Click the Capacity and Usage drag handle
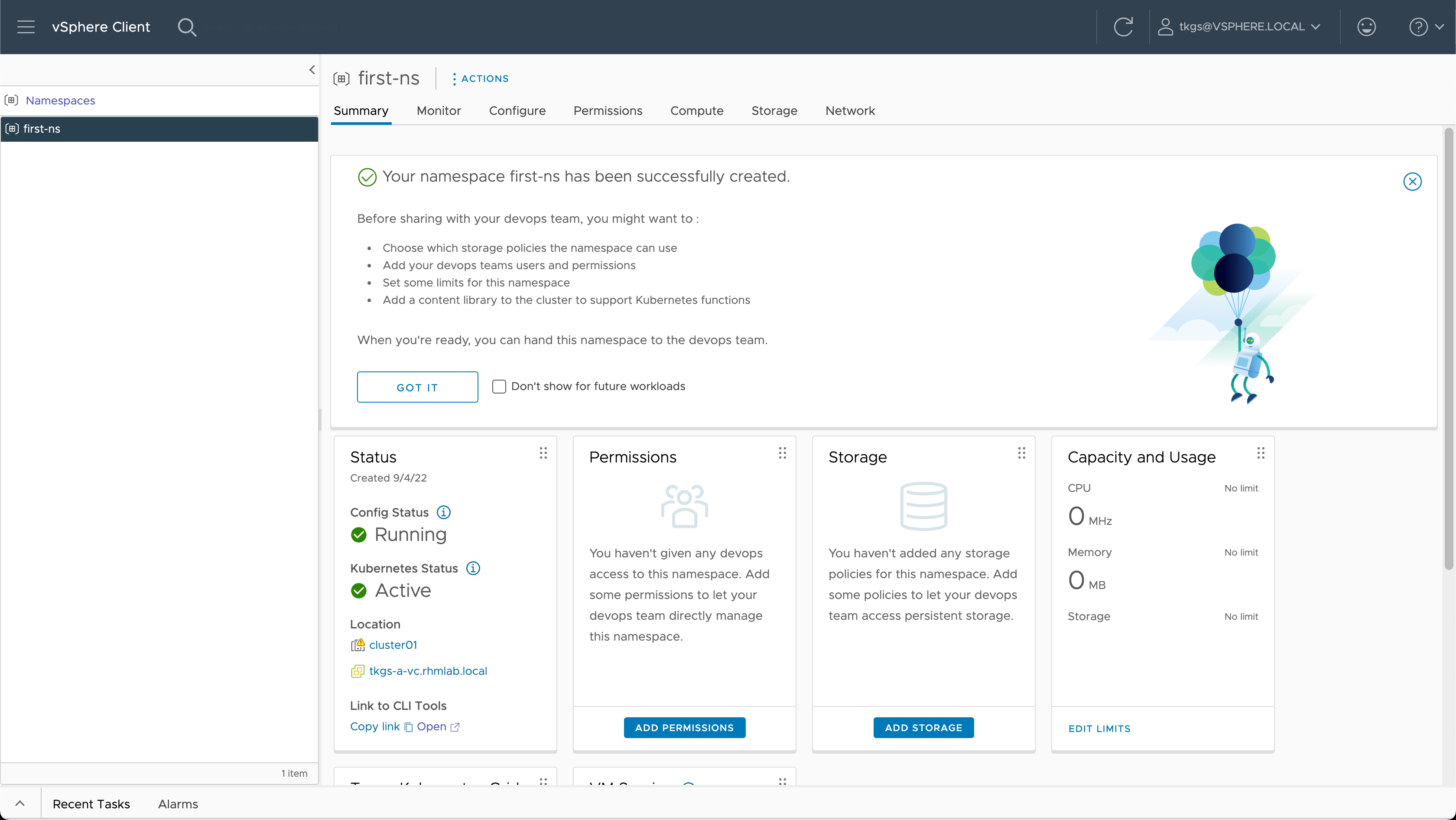This screenshot has width=1456, height=820. [x=1261, y=452]
